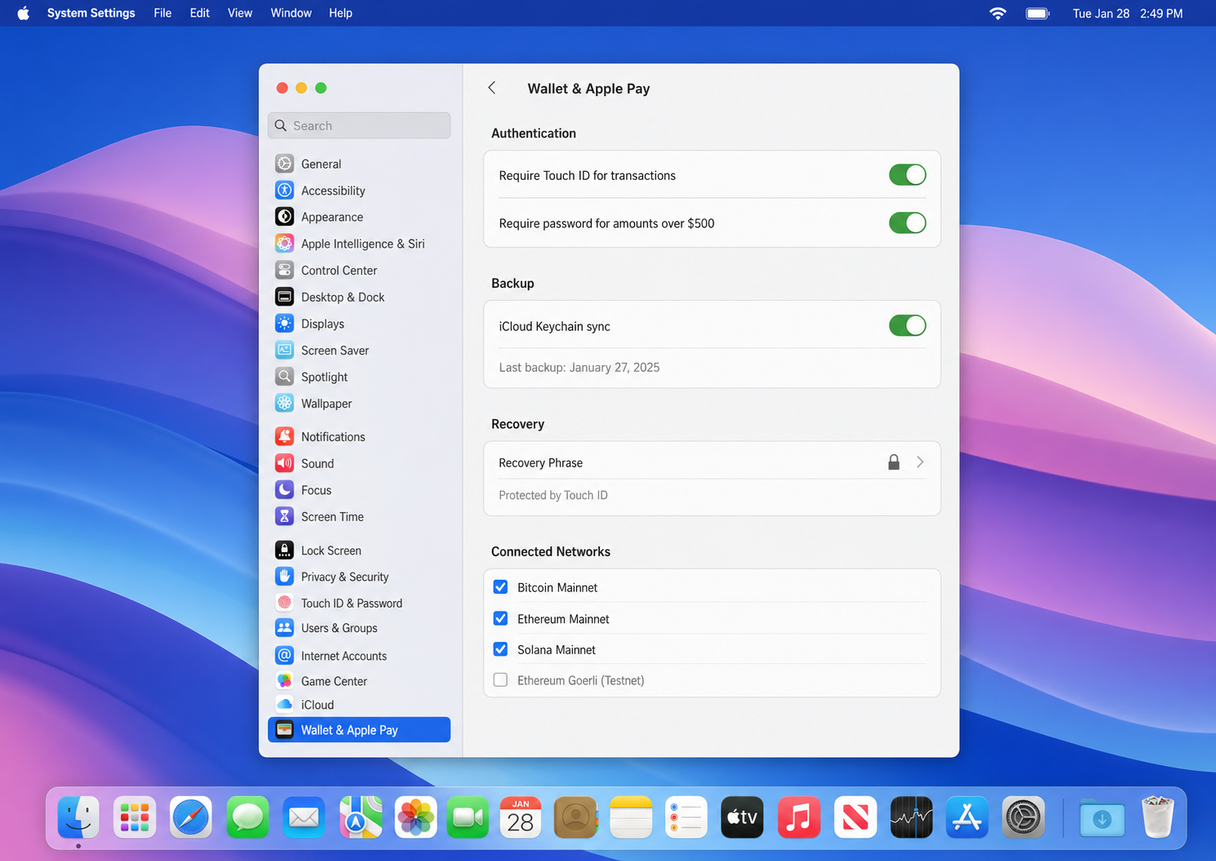The height and width of the screenshot is (861, 1216).
Task: Click the lock icon on Recovery Phrase row
Action: coord(894,462)
